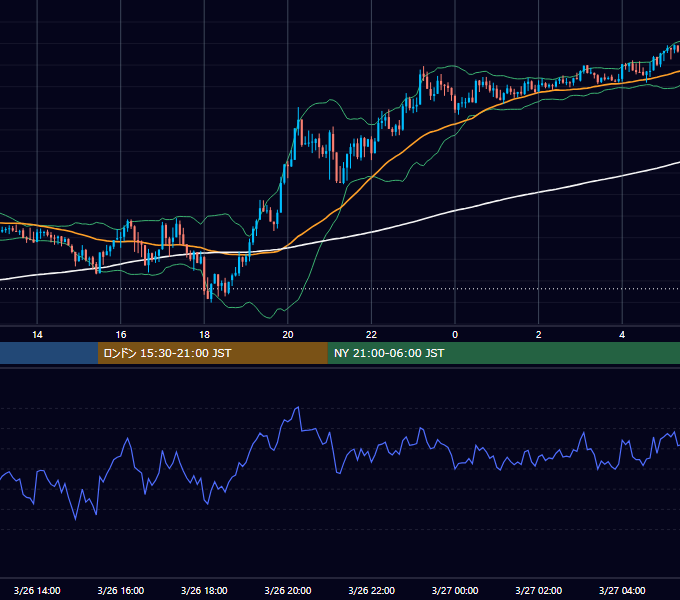Click the 3/27 04:00 time label
The image size is (680, 600).
622,590
